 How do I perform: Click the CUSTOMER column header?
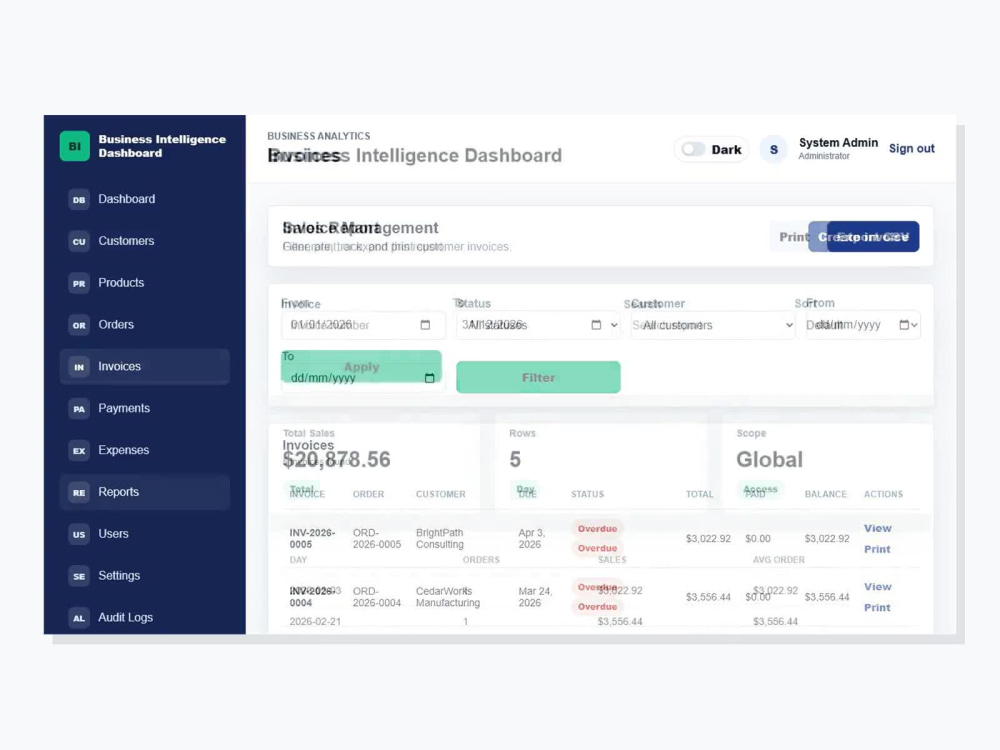coord(441,494)
